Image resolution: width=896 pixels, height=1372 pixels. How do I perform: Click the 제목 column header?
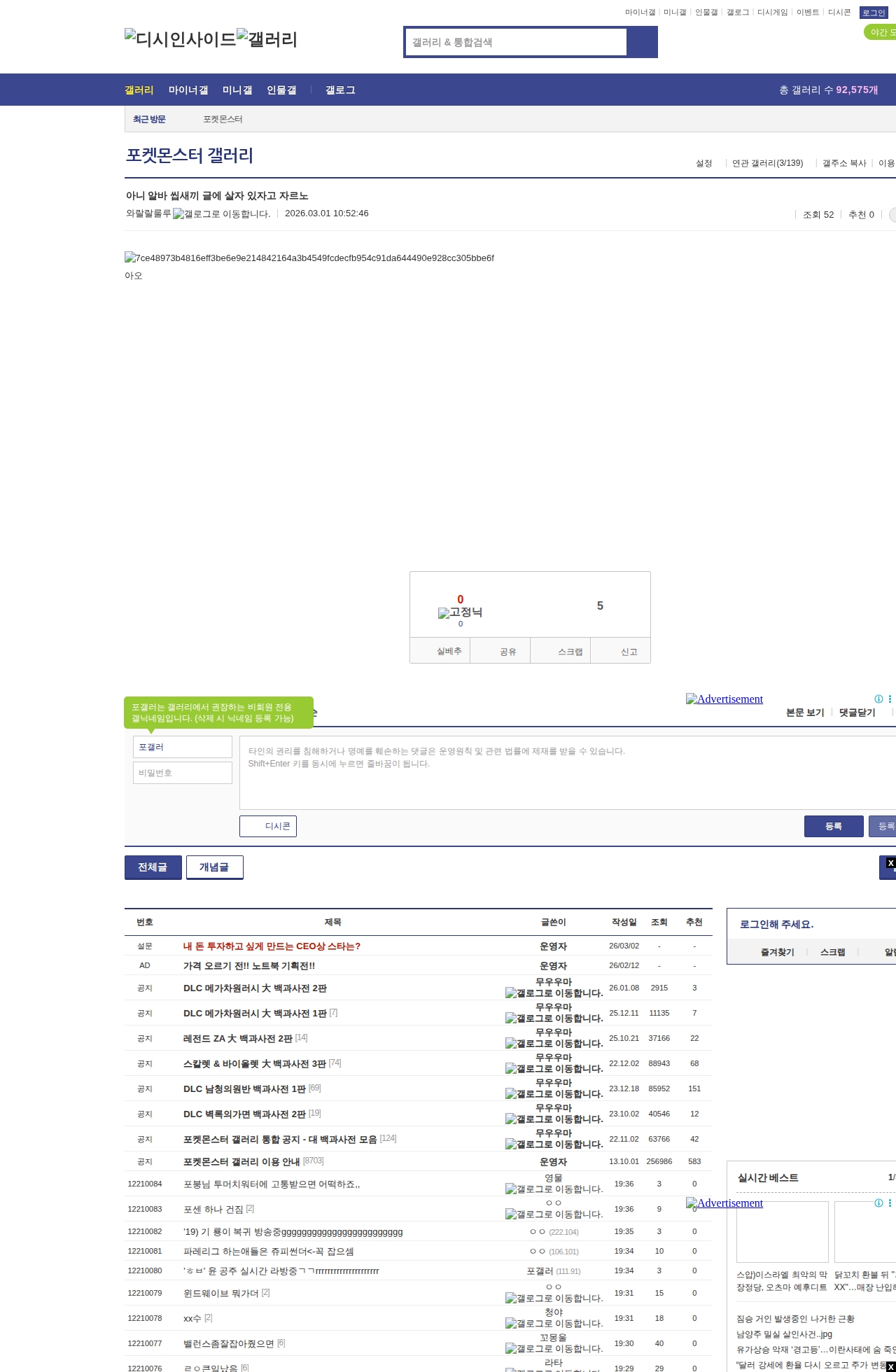click(333, 923)
